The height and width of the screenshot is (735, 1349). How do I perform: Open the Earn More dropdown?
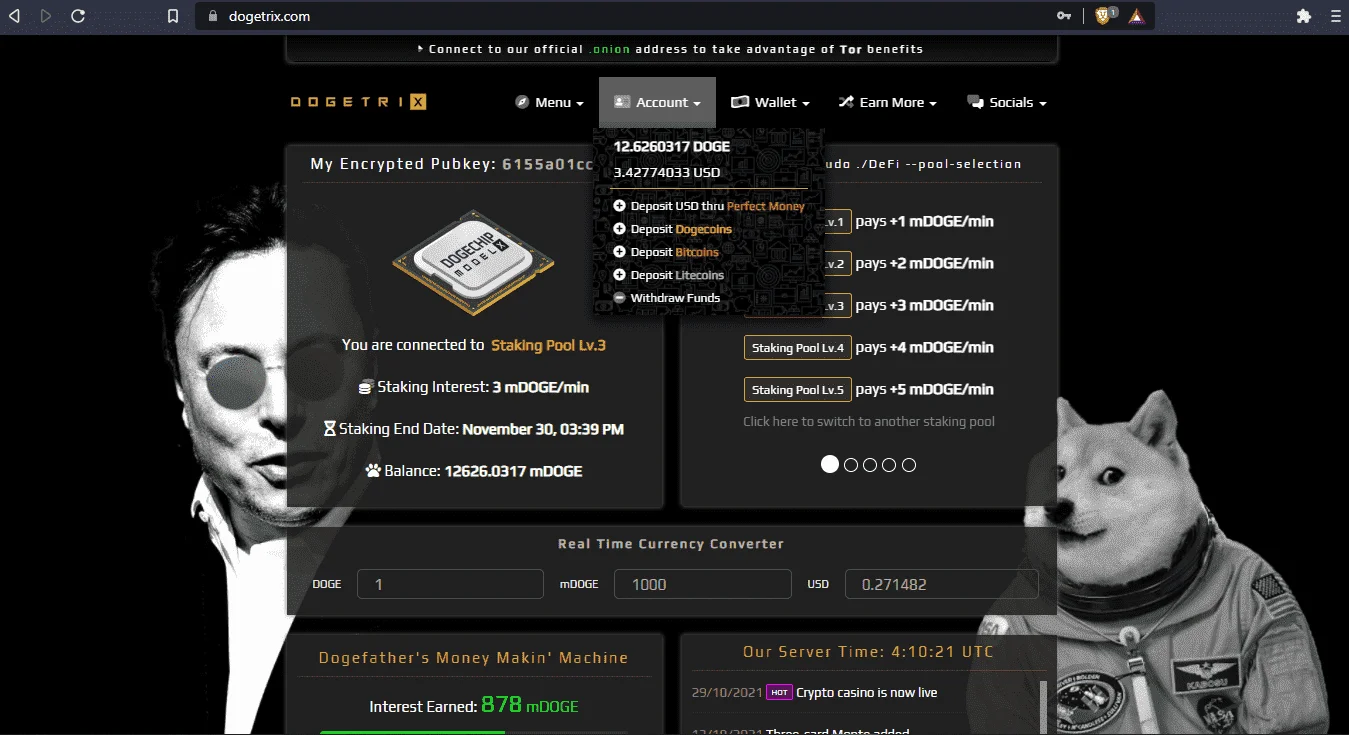click(888, 102)
